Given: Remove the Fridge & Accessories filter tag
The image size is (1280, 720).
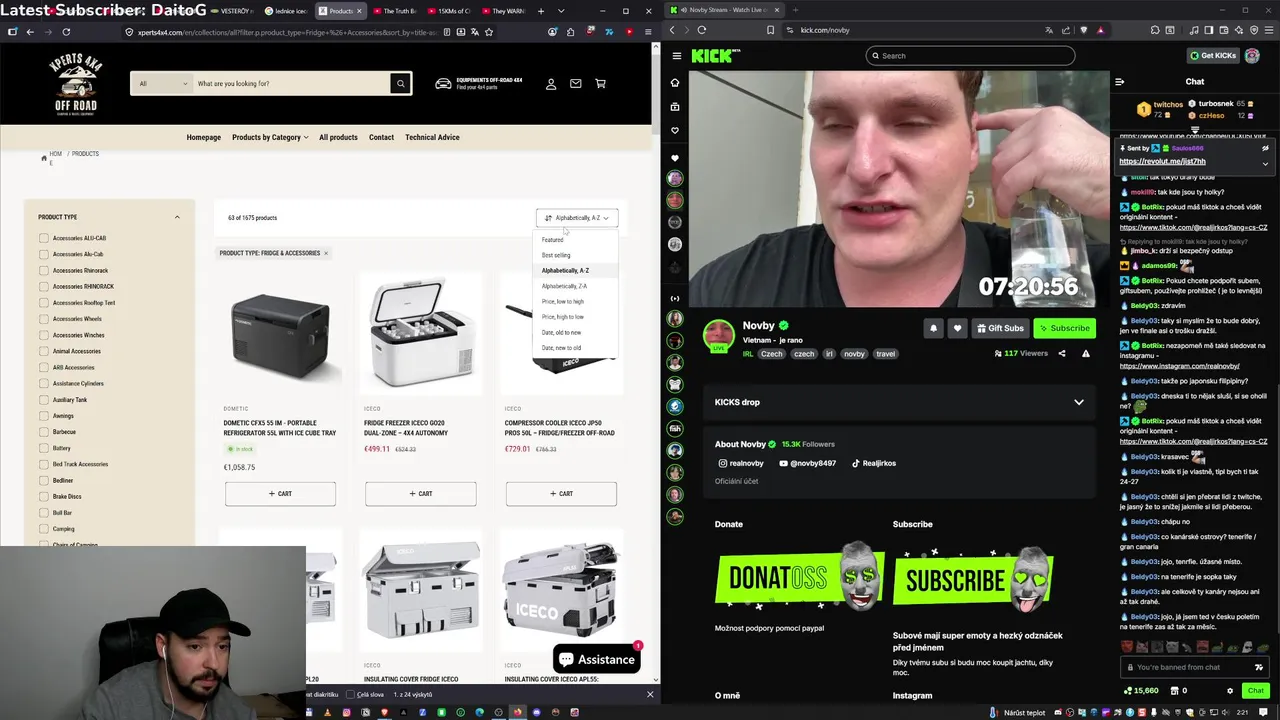Looking at the screenshot, I should [325, 253].
